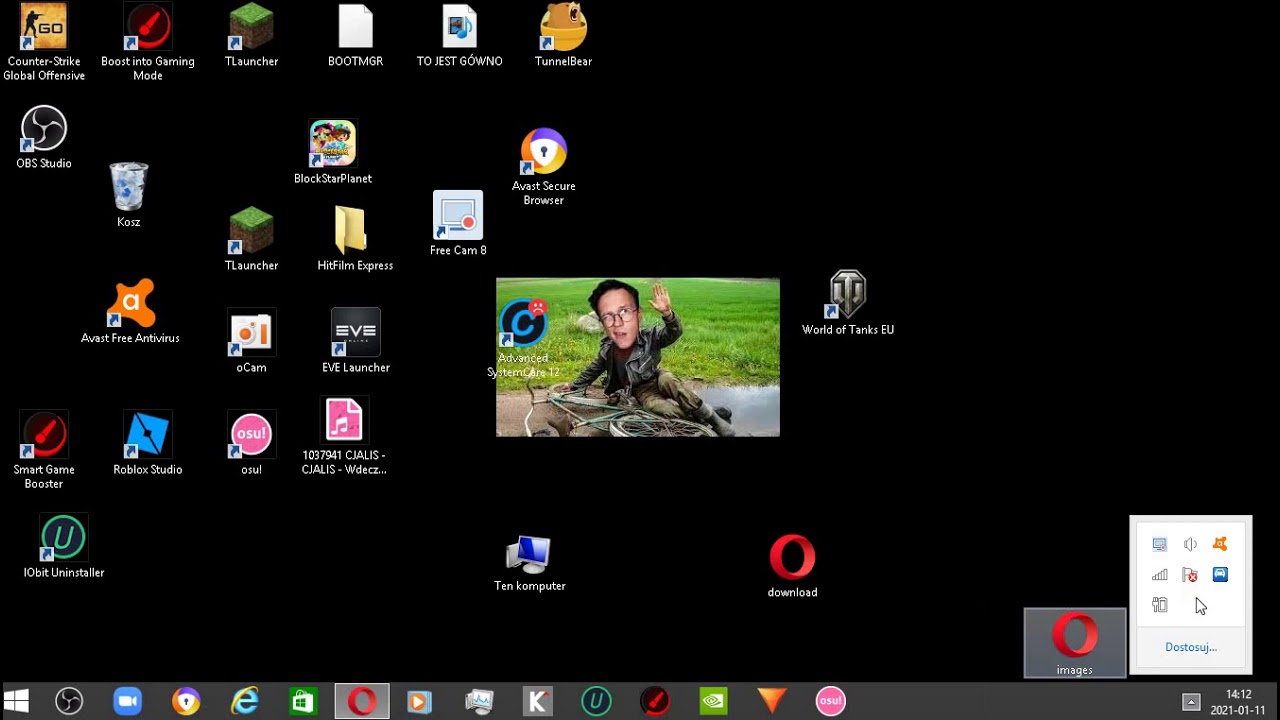This screenshot has width=1280, height=720.
Task: Open Zoom from the taskbar
Action: click(128, 701)
